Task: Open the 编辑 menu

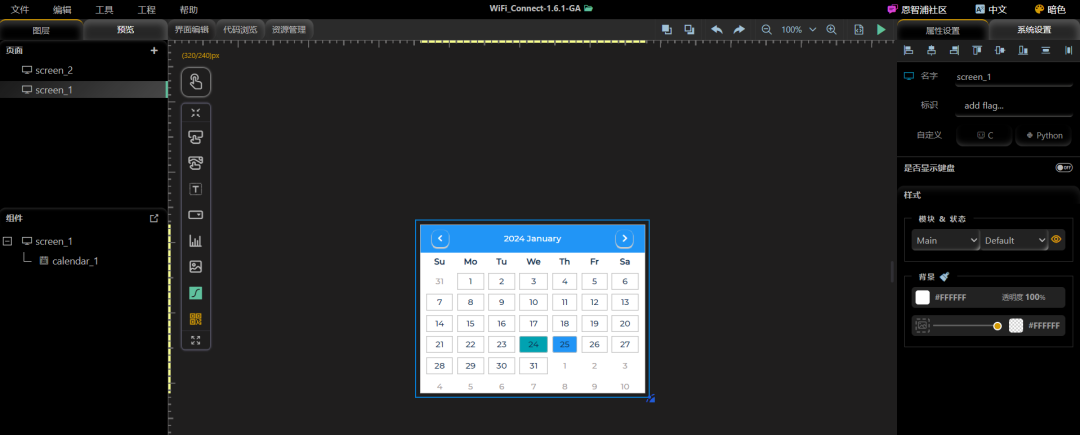Action: 62,10
